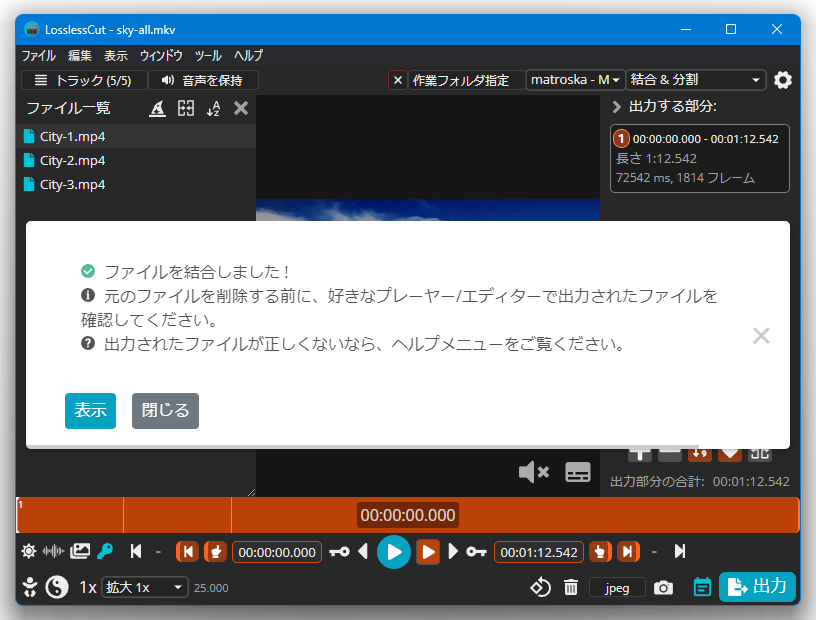The width and height of the screenshot is (816, 620).
Task: Toggle the 音声を保持 audio button
Action: click(203, 80)
